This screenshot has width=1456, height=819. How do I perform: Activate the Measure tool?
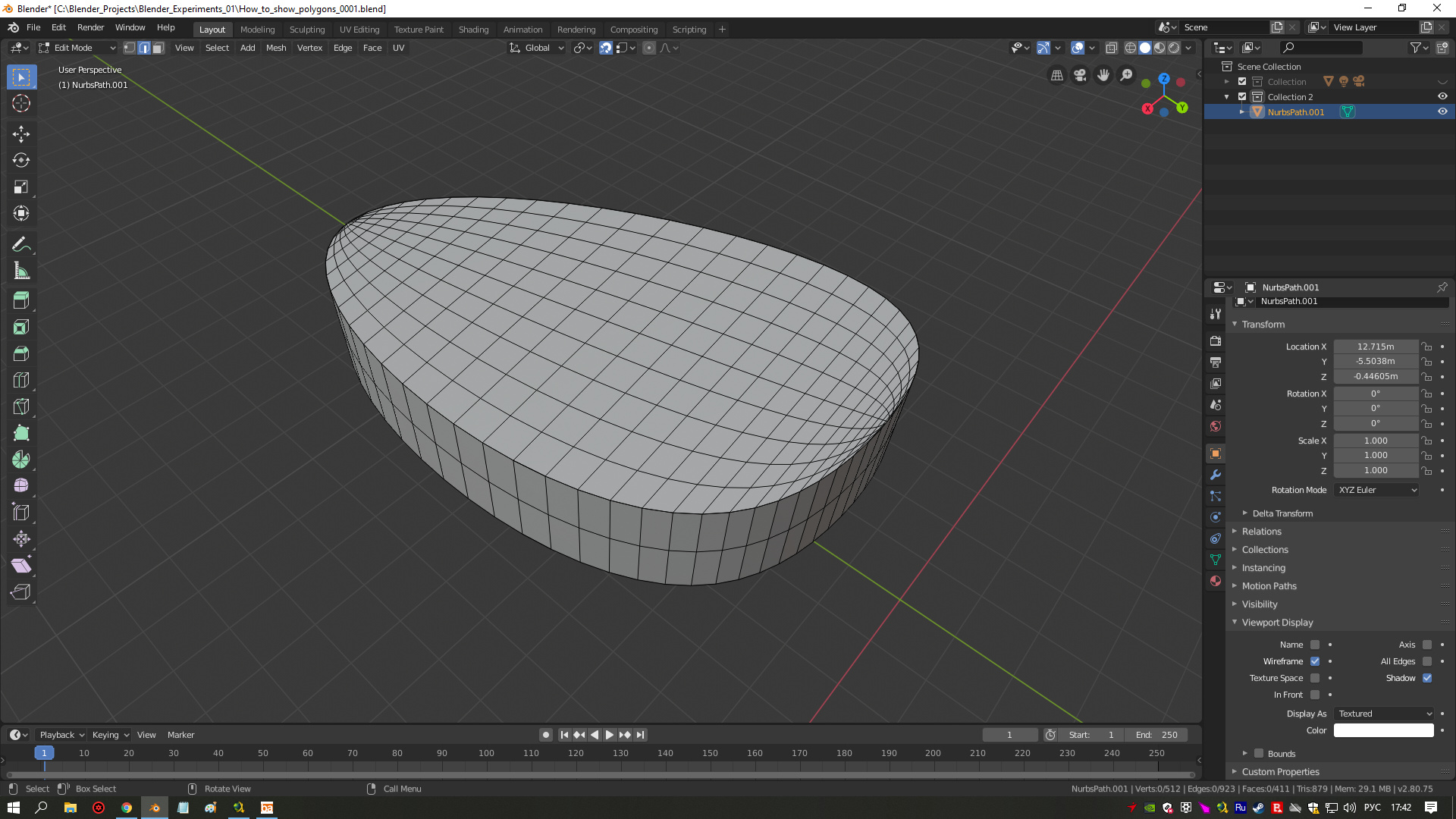(20, 270)
